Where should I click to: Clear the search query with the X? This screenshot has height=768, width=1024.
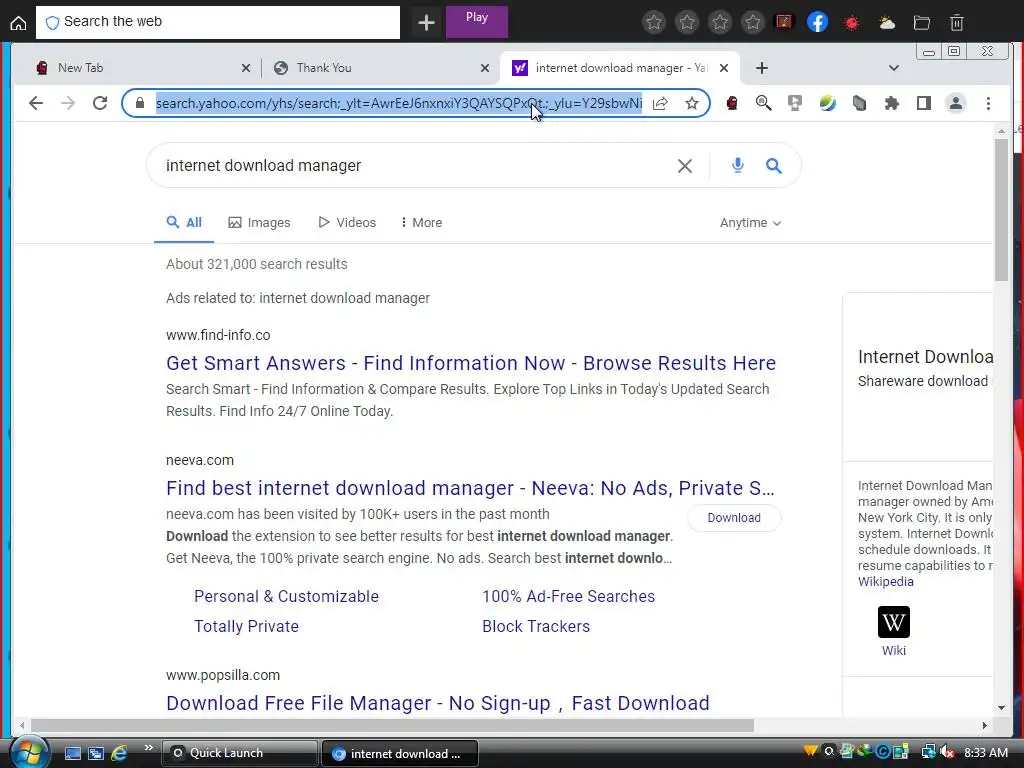[684, 166]
